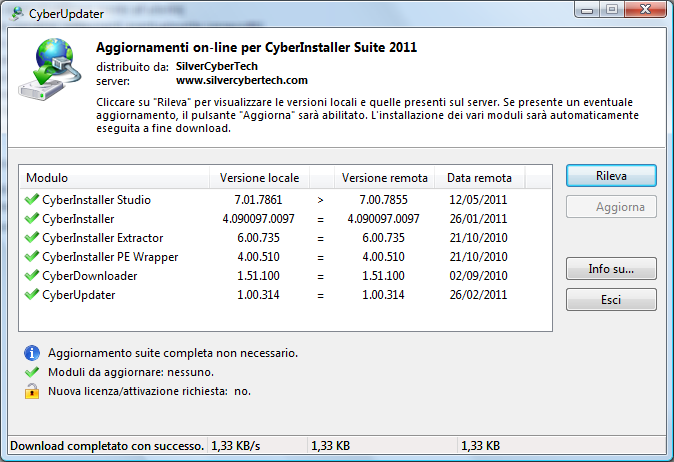Click local version 1.51.100
This screenshot has height=462, width=674.
tap(258, 275)
